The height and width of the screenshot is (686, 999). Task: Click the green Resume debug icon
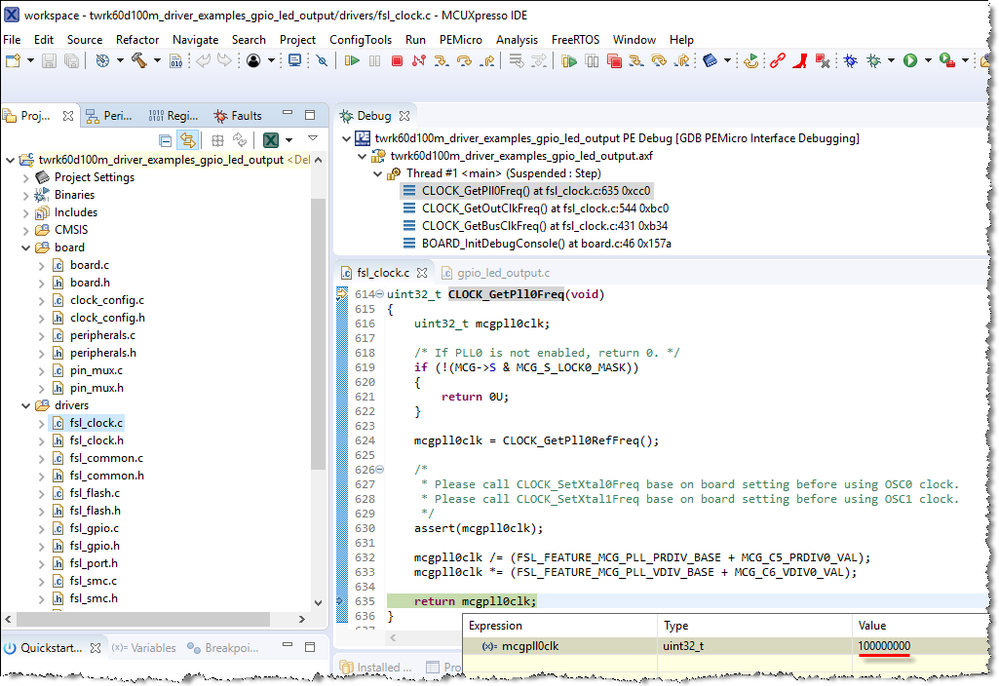pyautogui.click(x=352, y=61)
